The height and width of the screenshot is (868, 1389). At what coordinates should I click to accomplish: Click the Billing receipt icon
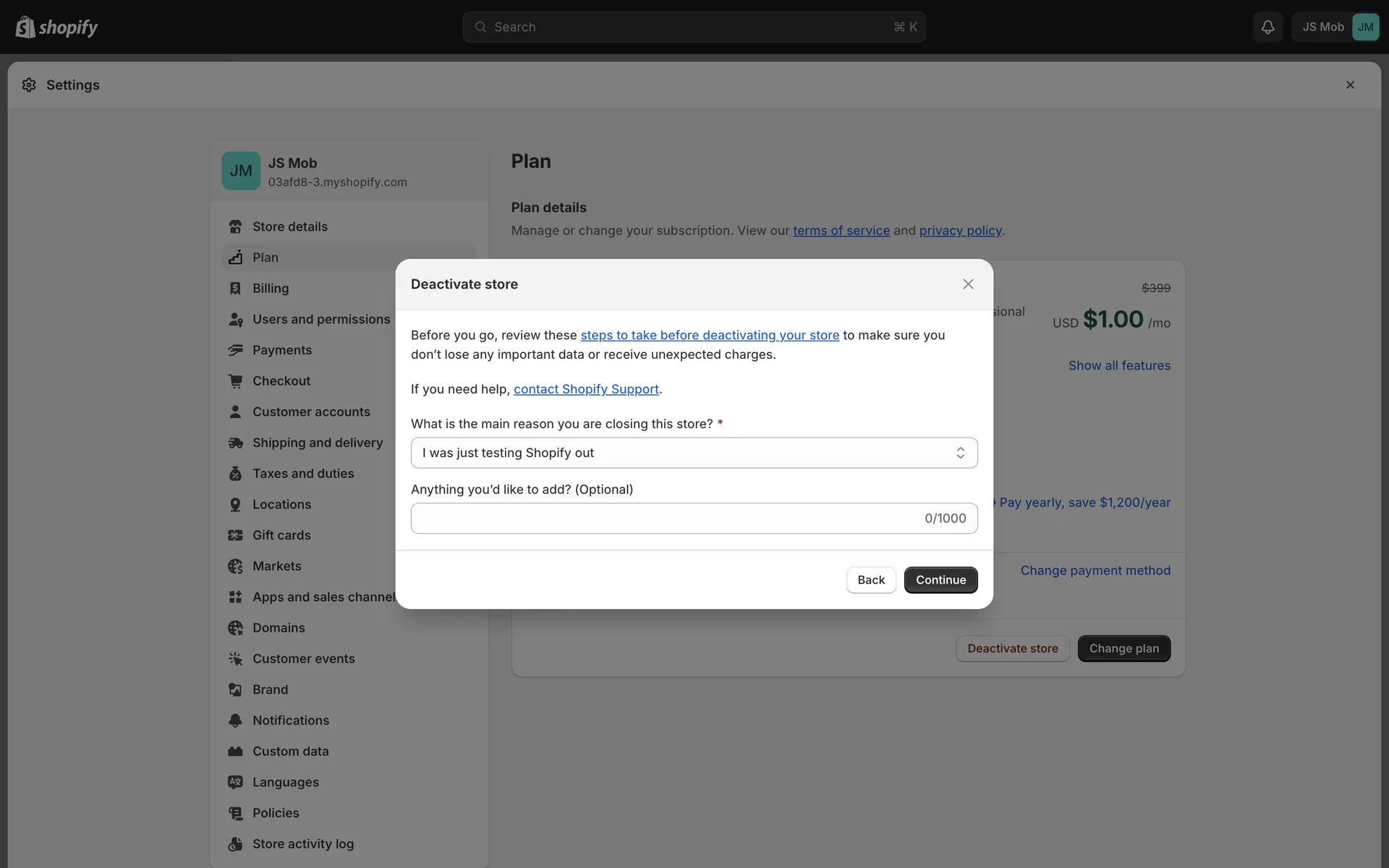pyautogui.click(x=235, y=289)
